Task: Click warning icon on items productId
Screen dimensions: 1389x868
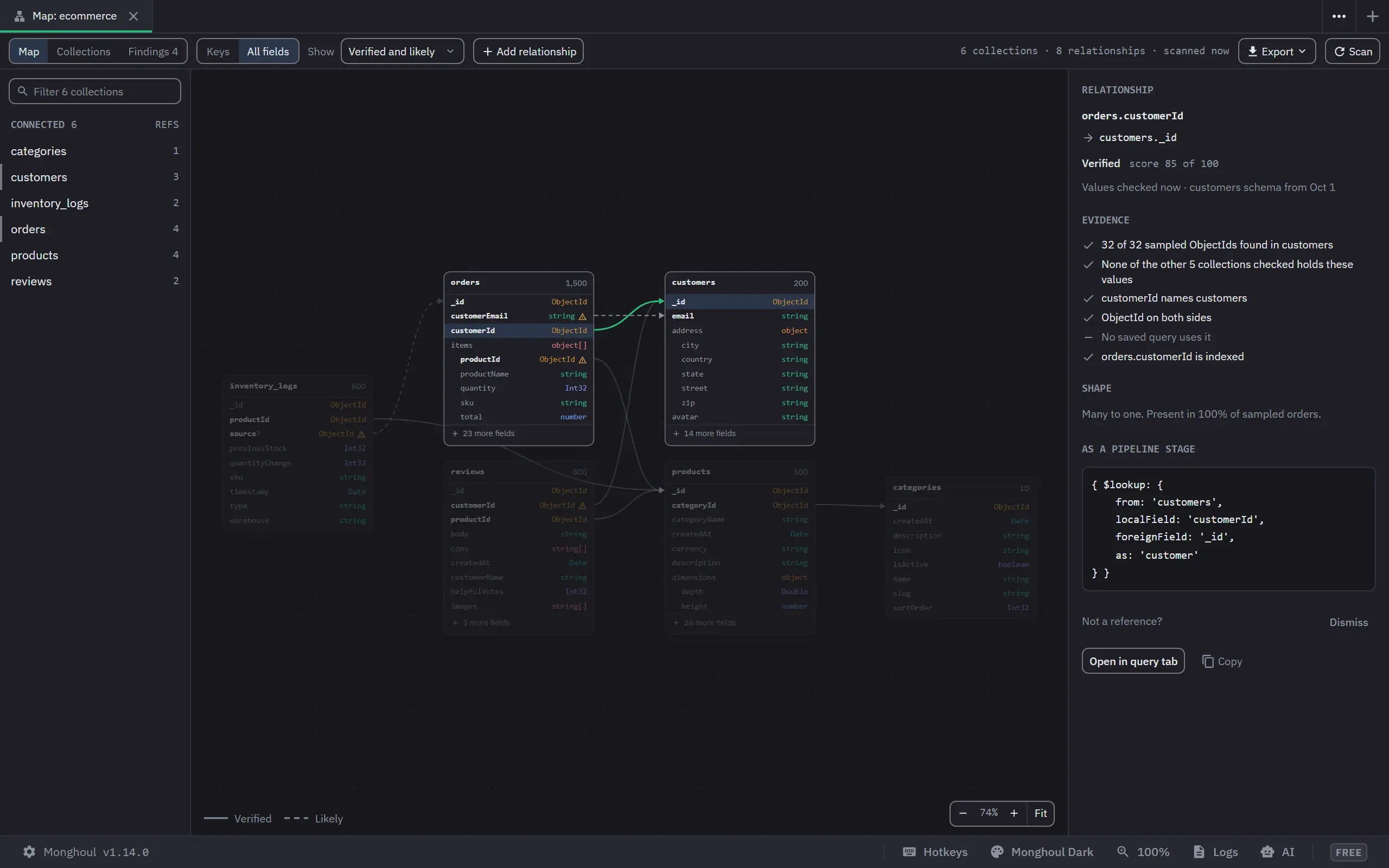Action: pyautogui.click(x=582, y=359)
